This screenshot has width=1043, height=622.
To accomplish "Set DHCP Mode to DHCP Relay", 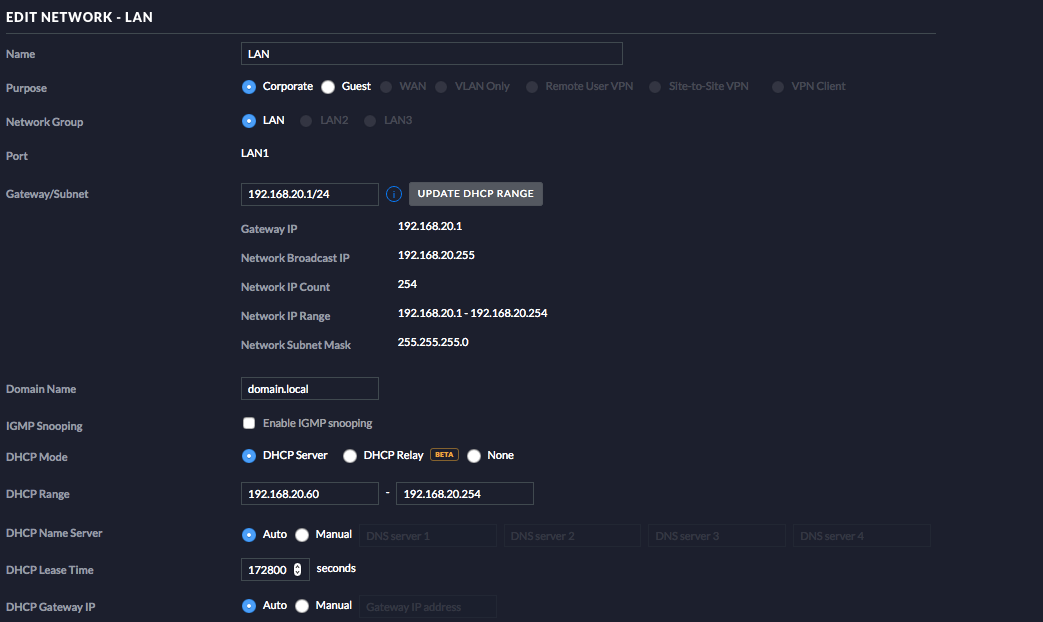I will pos(350,456).
